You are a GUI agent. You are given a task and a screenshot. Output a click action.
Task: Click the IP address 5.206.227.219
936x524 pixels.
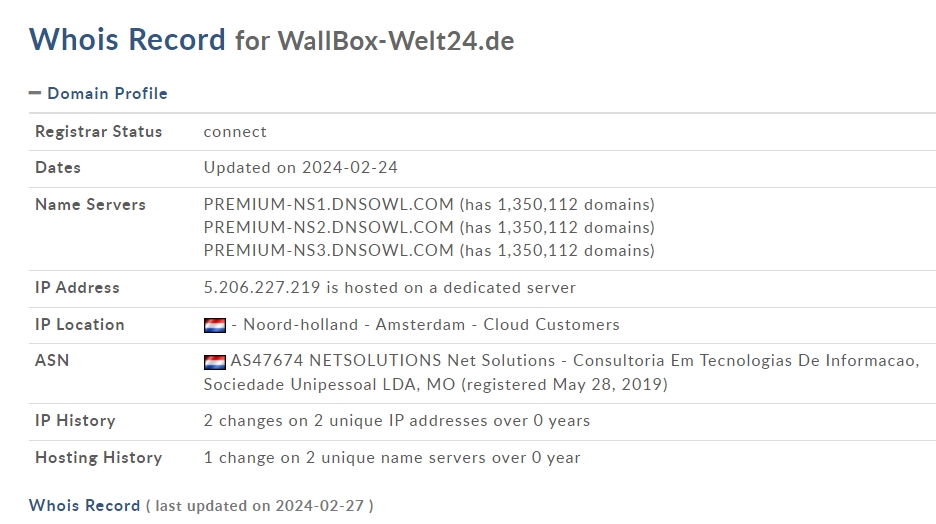click(262, 288)
